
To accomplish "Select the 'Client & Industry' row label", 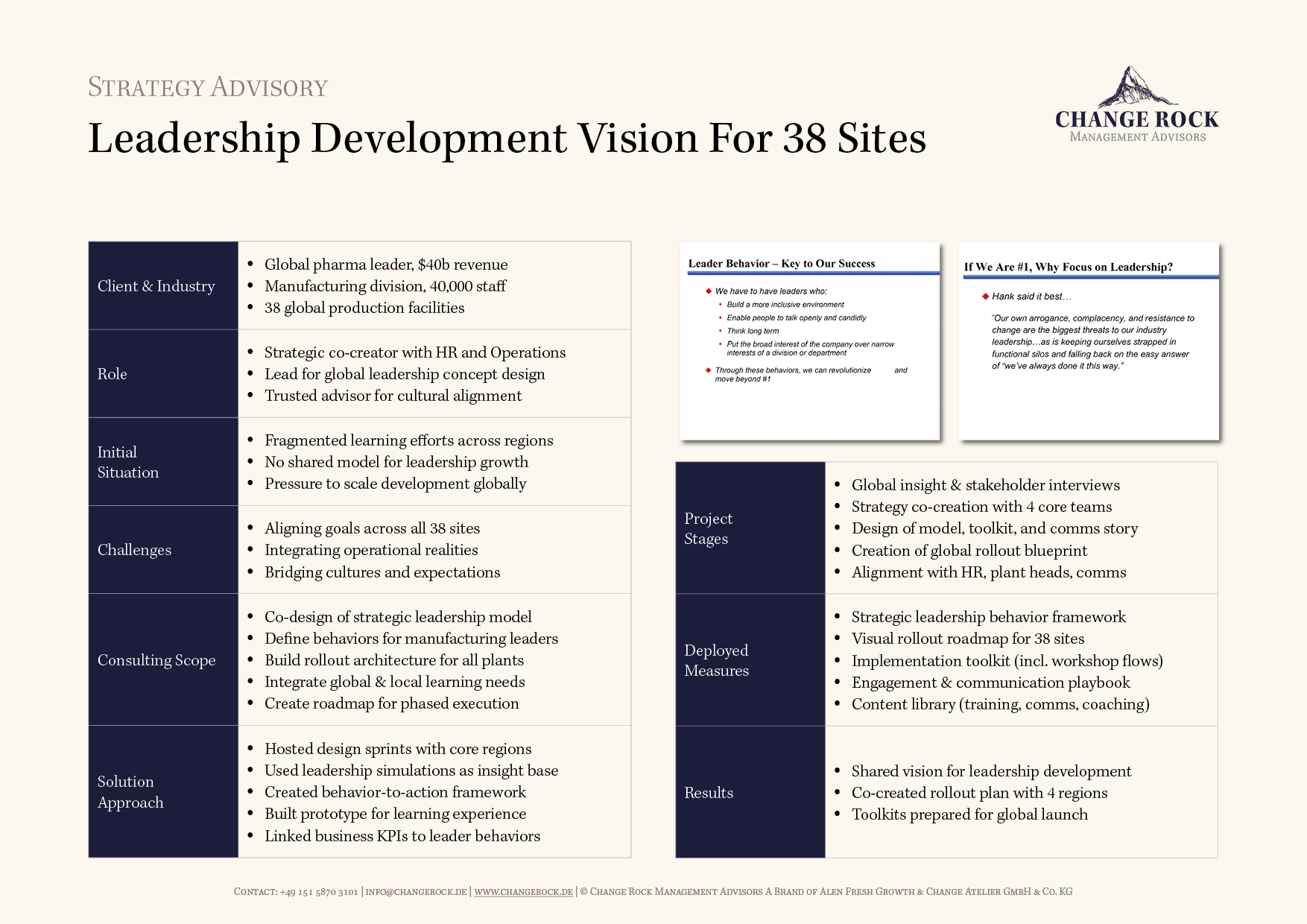I will click(x=156, y=286).
